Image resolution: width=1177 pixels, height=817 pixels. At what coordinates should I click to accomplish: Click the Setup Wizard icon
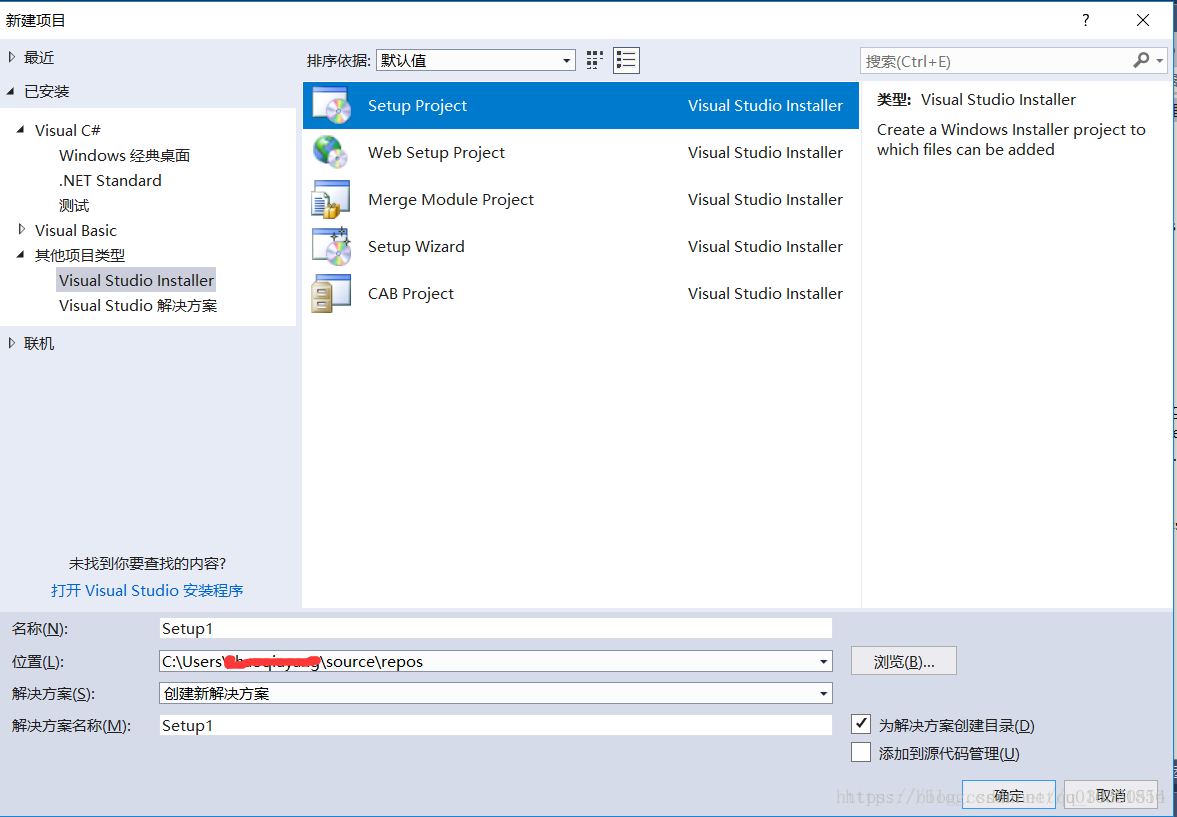click(331, 246)
